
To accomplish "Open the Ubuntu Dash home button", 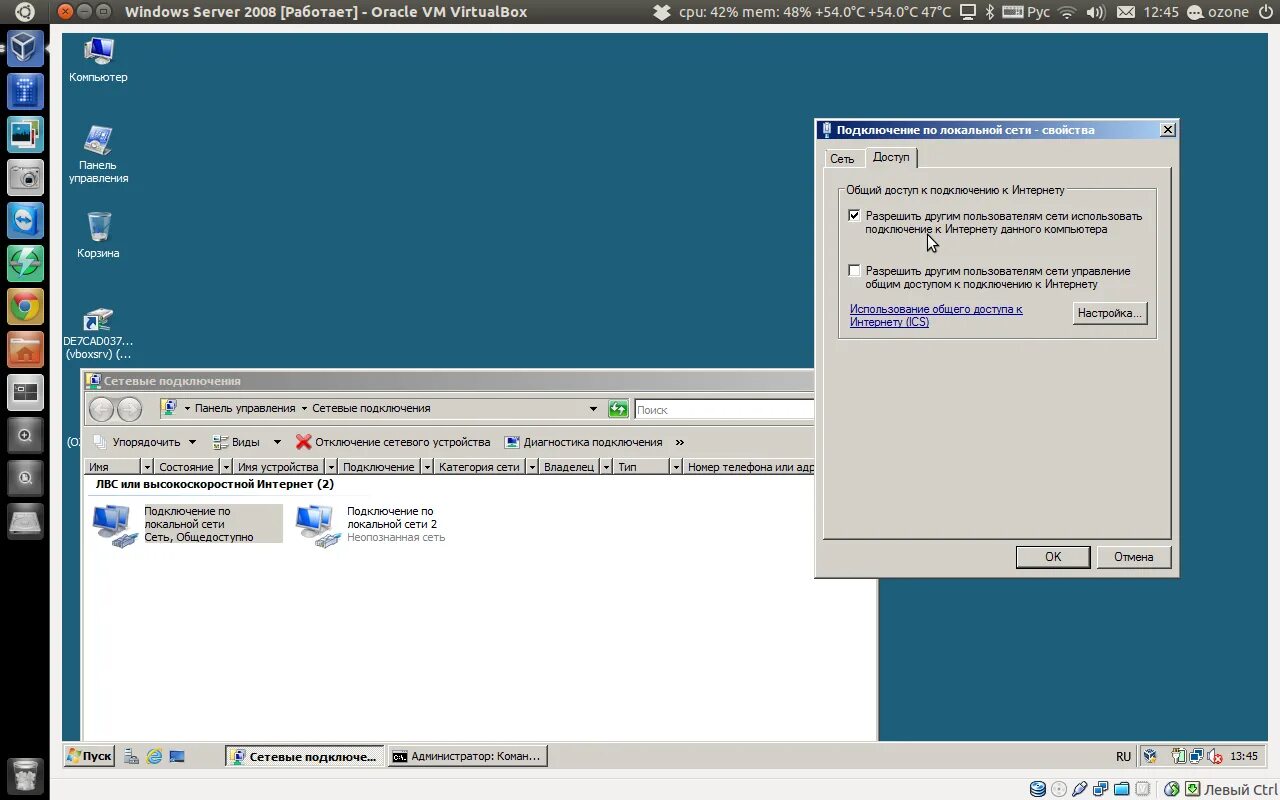I will [25, 12].
